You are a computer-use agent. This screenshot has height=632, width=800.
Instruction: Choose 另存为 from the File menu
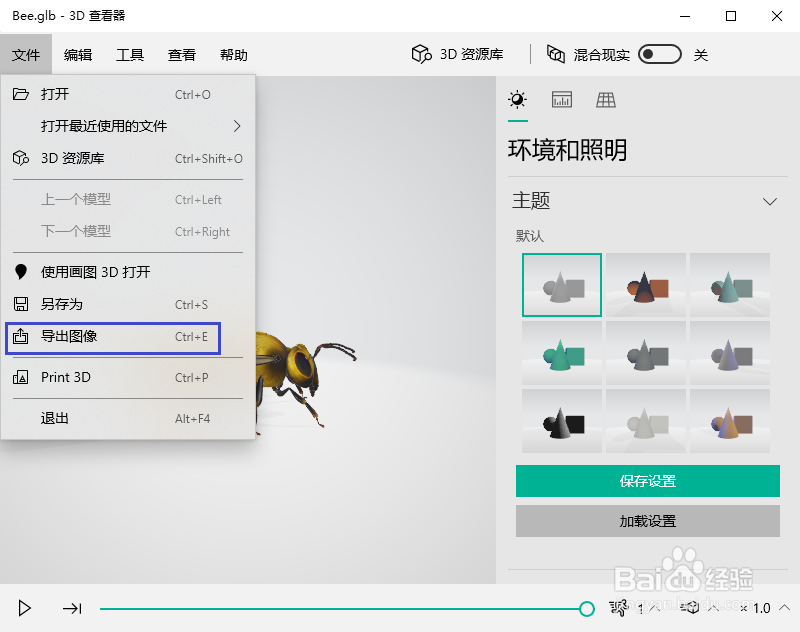128,305
